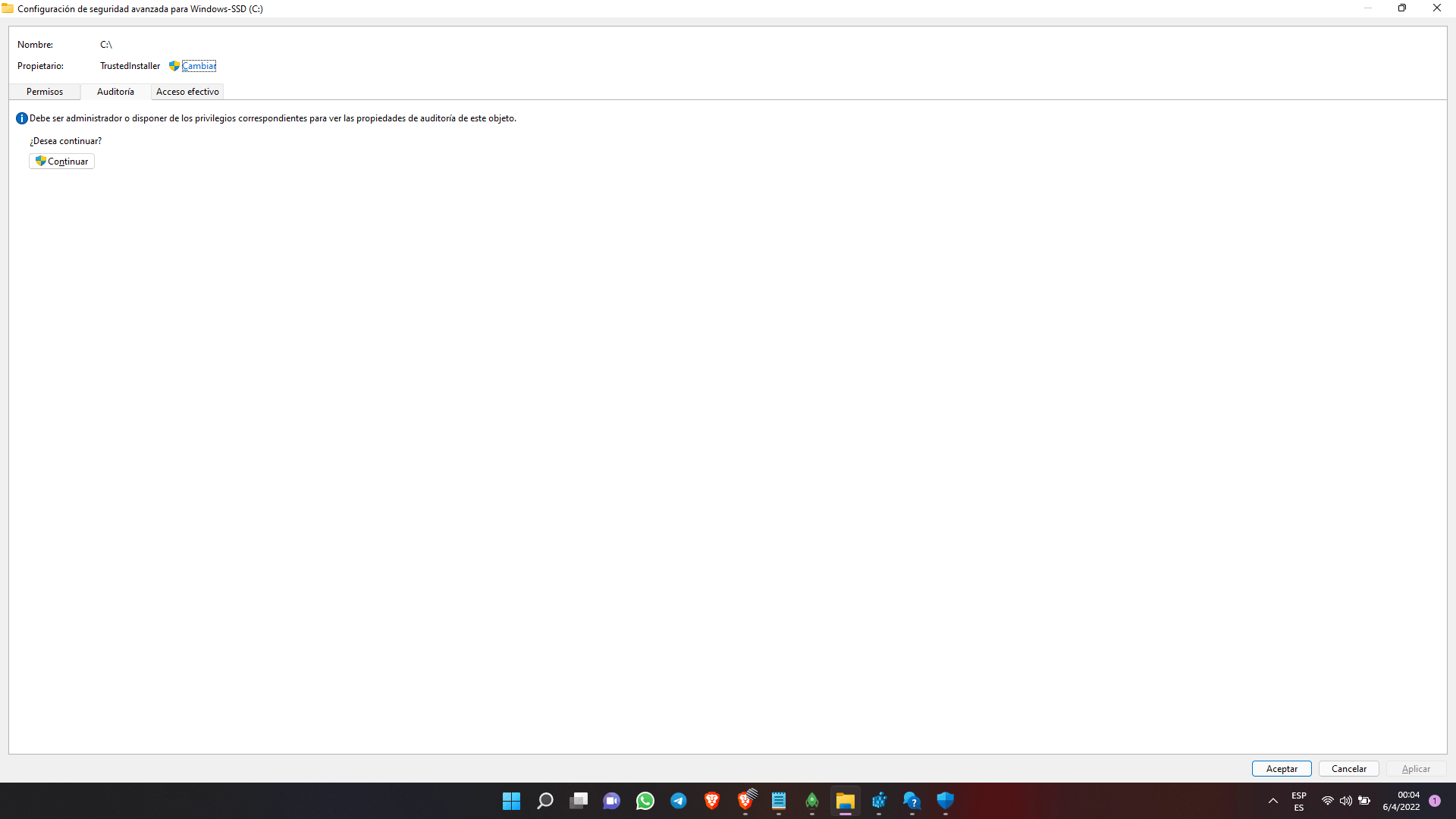This screenshot has width=1456, height=819.
Task: Click the Cancelar button
Action: point(1348,768)
